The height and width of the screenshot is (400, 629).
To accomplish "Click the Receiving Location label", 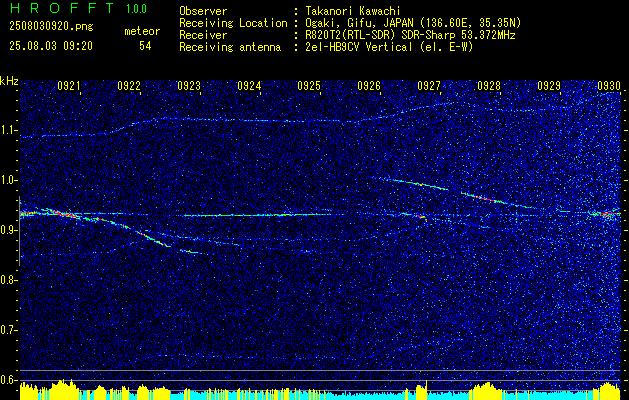I will pyautogui.click(x=233, y=23).
